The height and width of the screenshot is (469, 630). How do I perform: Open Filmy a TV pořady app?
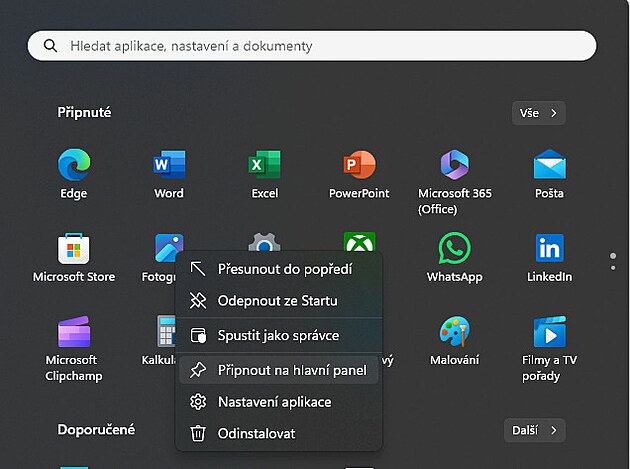point(549,333)
